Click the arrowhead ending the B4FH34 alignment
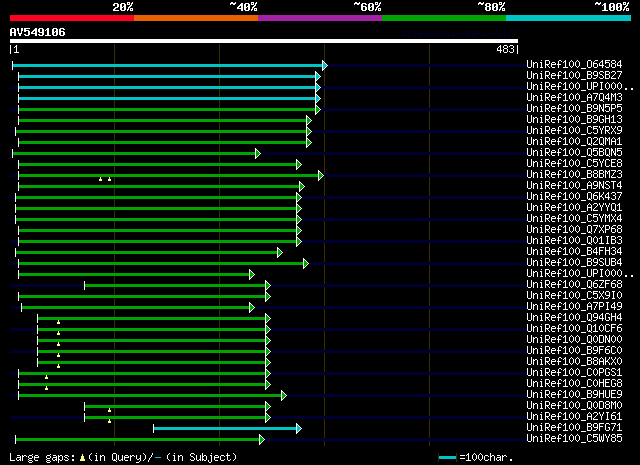The image size is (640, 465). (x=280, y=252)
